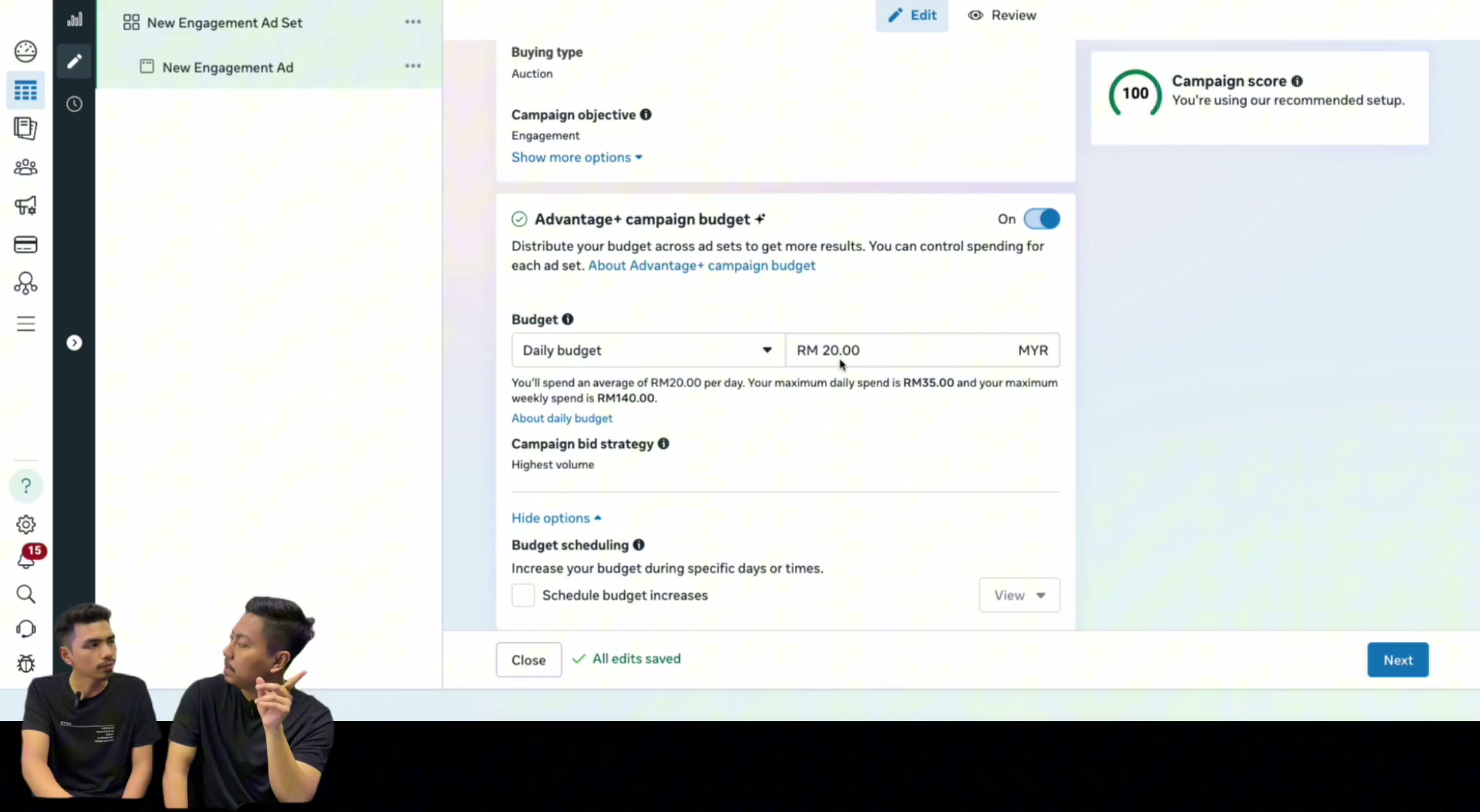
Task: Expand the sidebar with arrow button
Action: coord(74,343)
